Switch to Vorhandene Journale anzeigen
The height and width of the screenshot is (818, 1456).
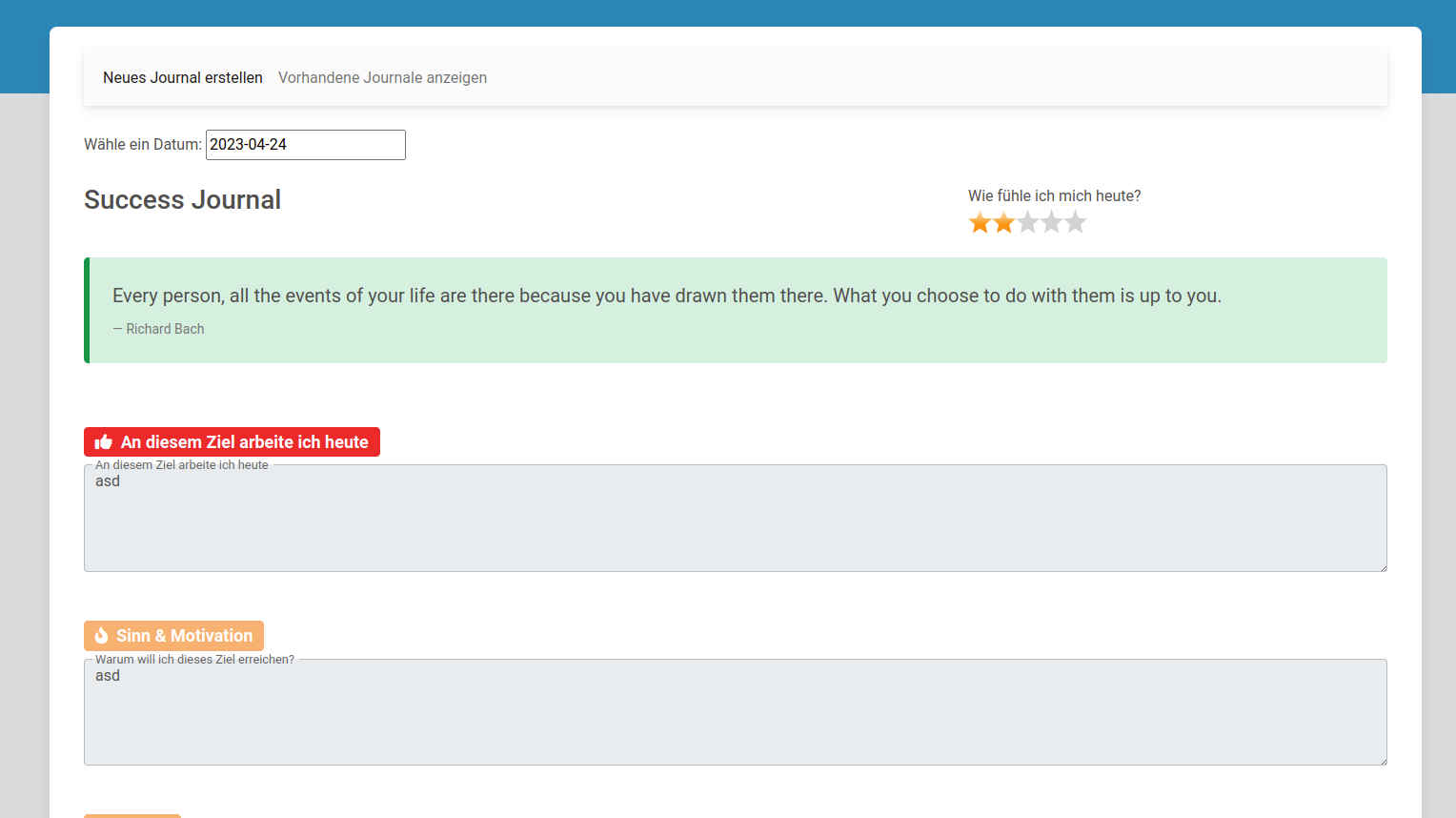382,78
